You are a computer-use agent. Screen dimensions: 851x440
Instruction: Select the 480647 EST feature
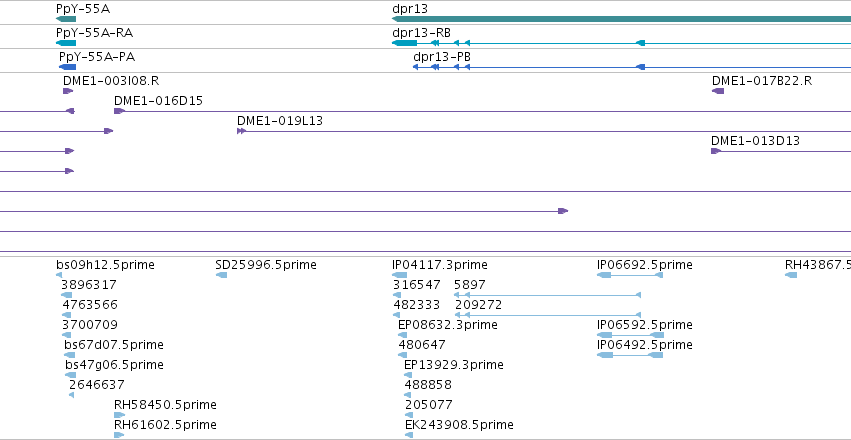point(403,355)
